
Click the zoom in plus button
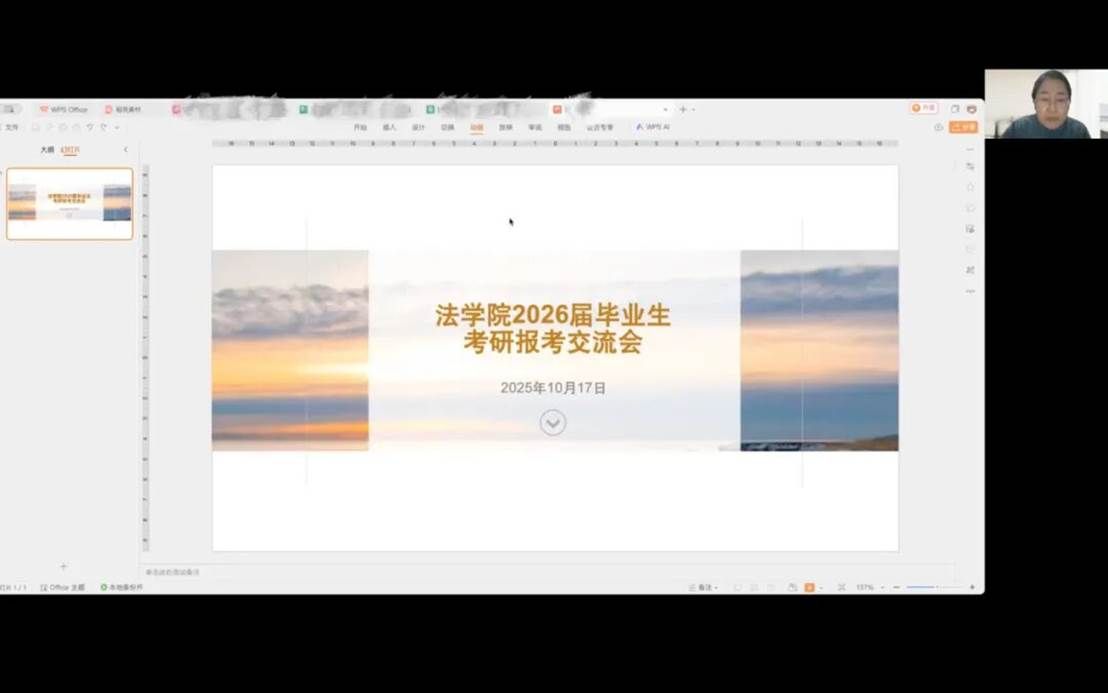coord(972,587)
